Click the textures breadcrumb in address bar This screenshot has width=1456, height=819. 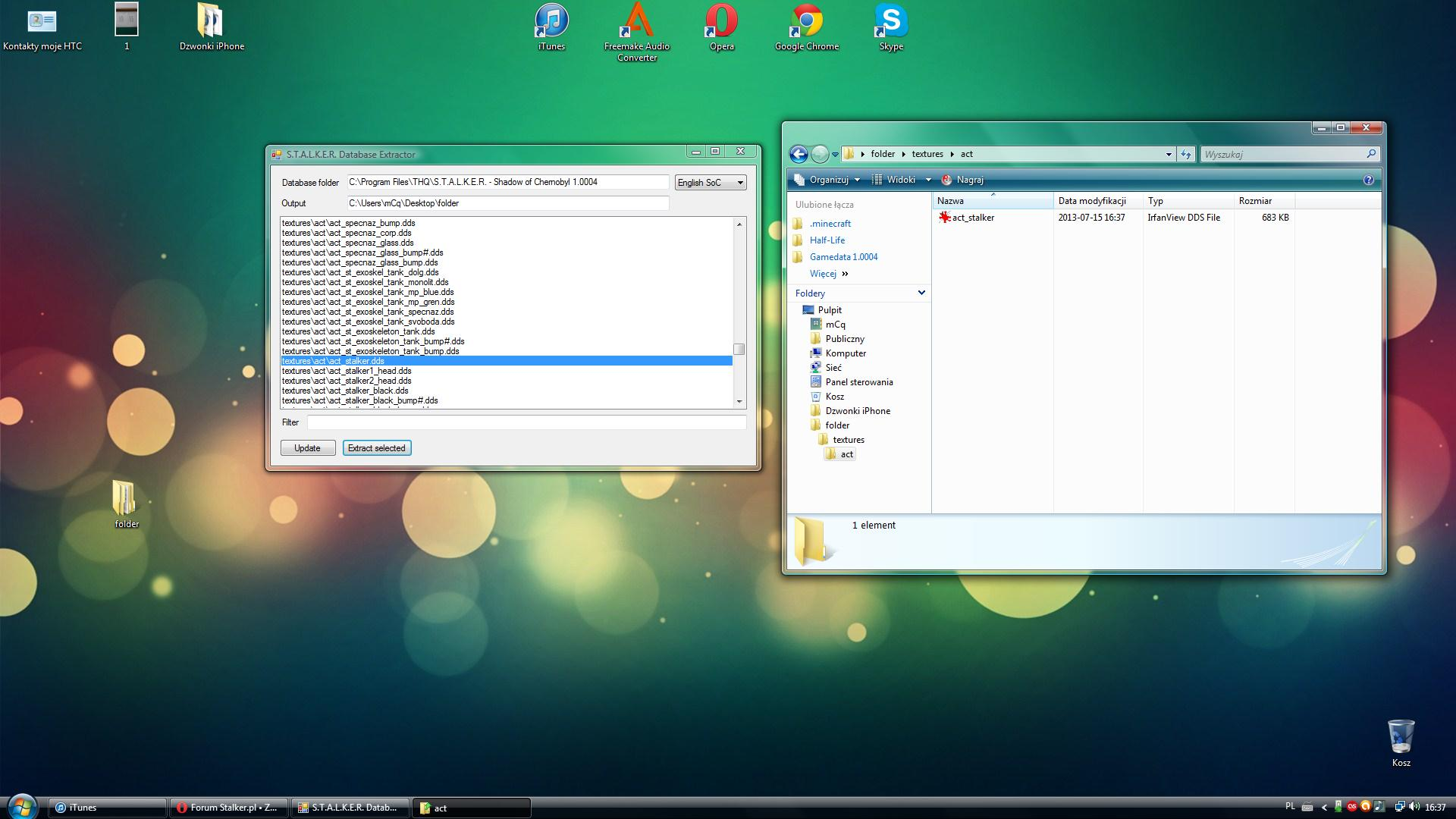927,154
